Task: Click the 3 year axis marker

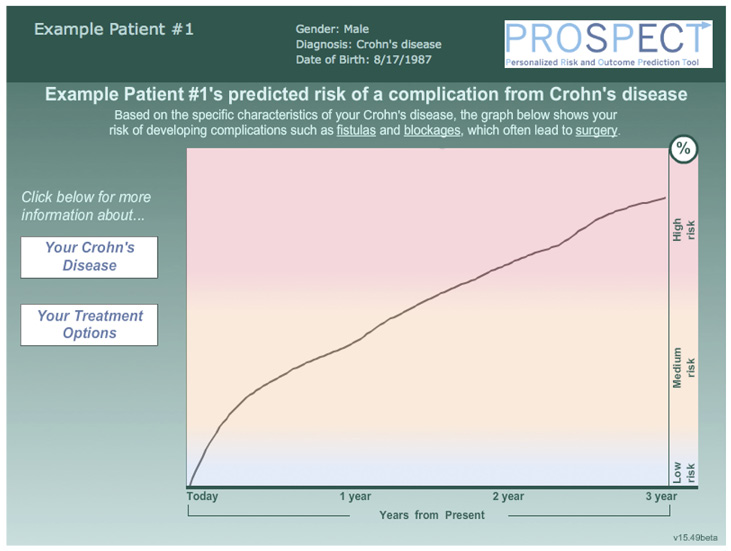Action: (x=659, y=496)
